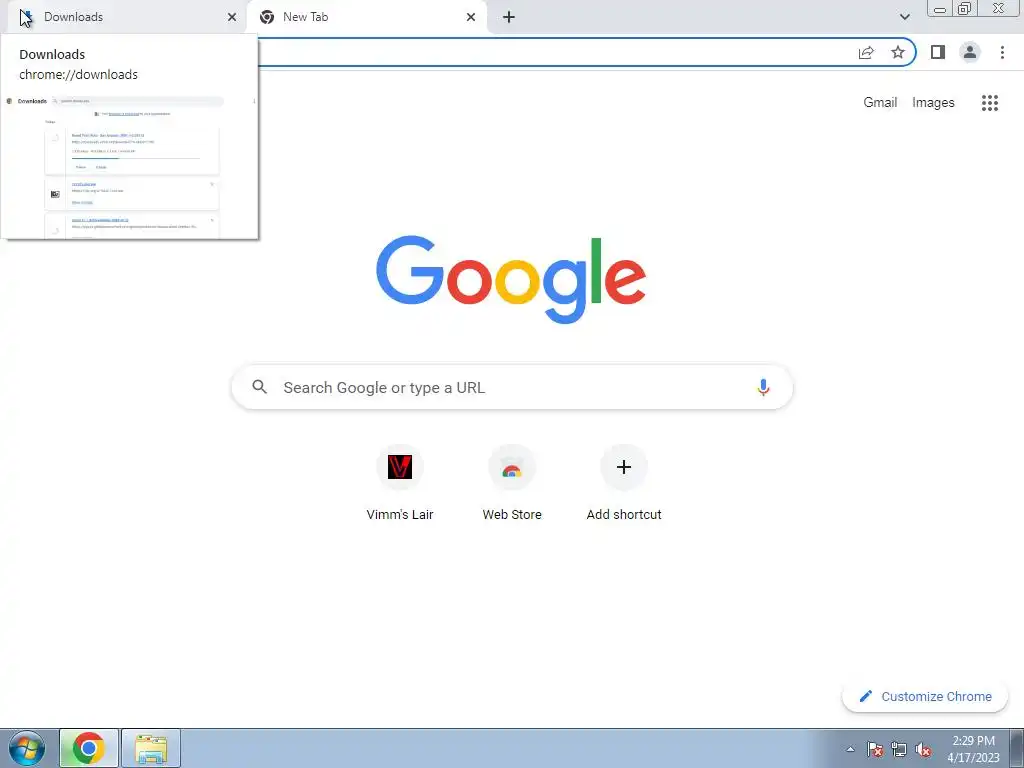Show hidden system tray icons
The height and width of the screenshot is (768, 1024).
[x=850, y=749]
